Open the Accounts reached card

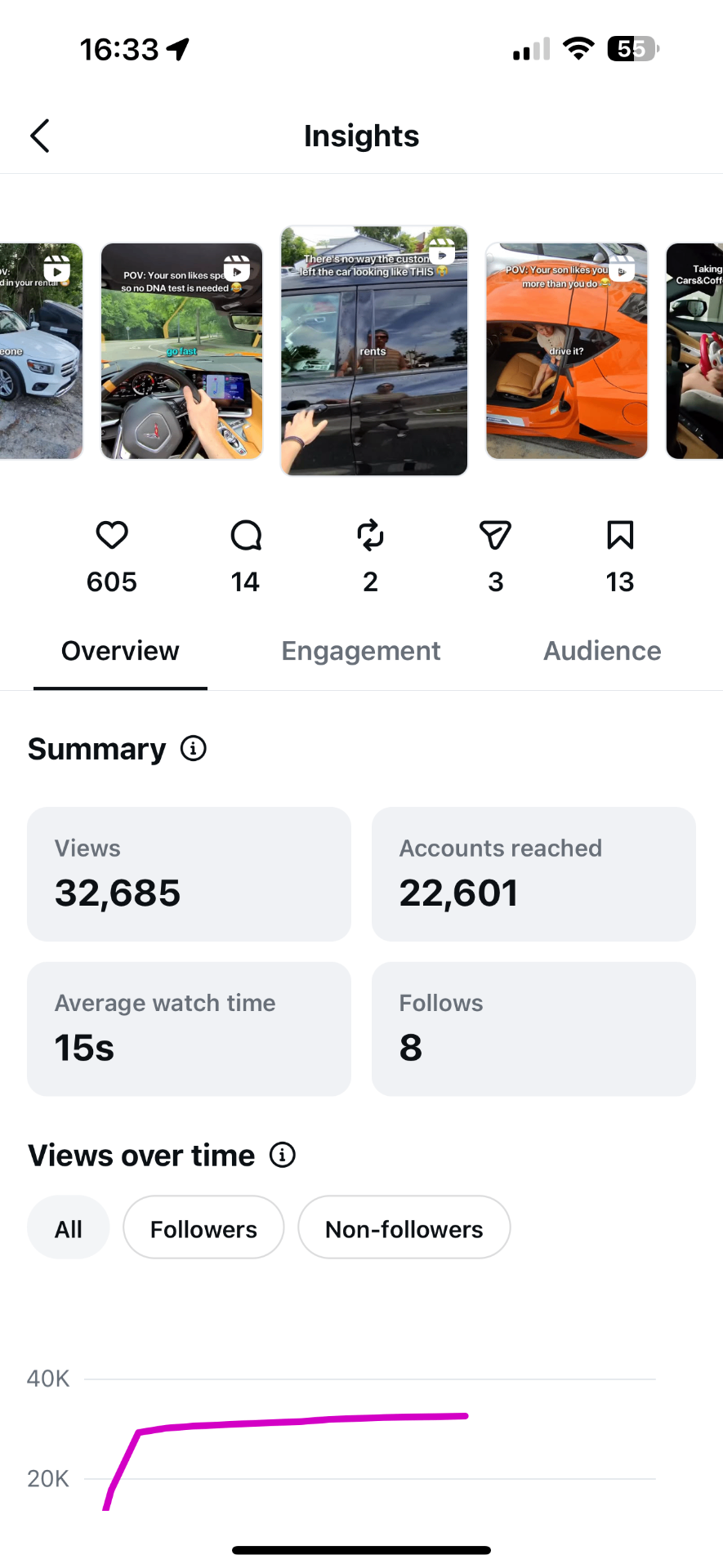pos(533,874)
